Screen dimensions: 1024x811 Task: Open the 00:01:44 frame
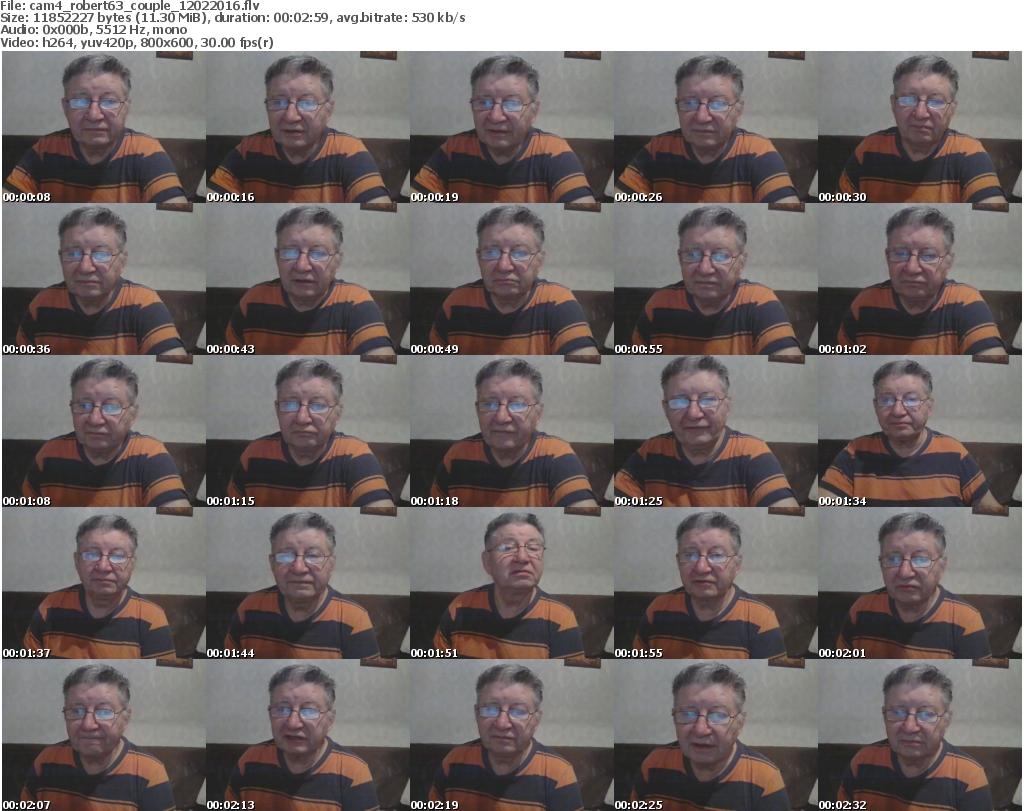point(308,583)
